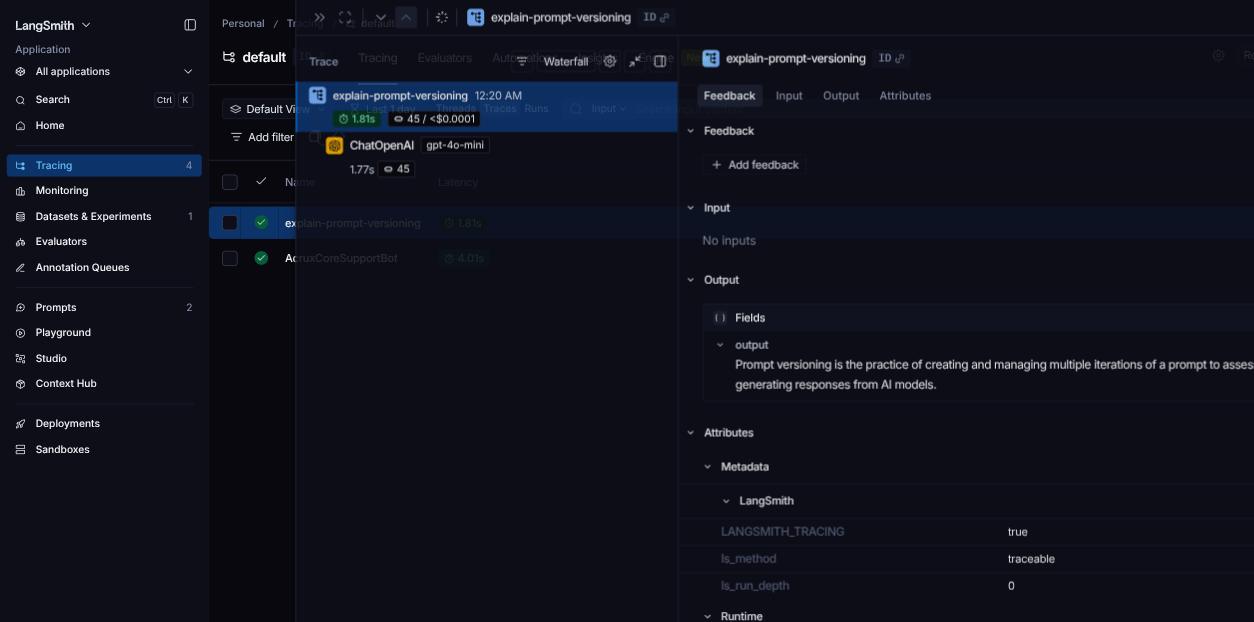Toggle the select-all checkbox in runs table header

pyautogui.click(x=230, y=182)
